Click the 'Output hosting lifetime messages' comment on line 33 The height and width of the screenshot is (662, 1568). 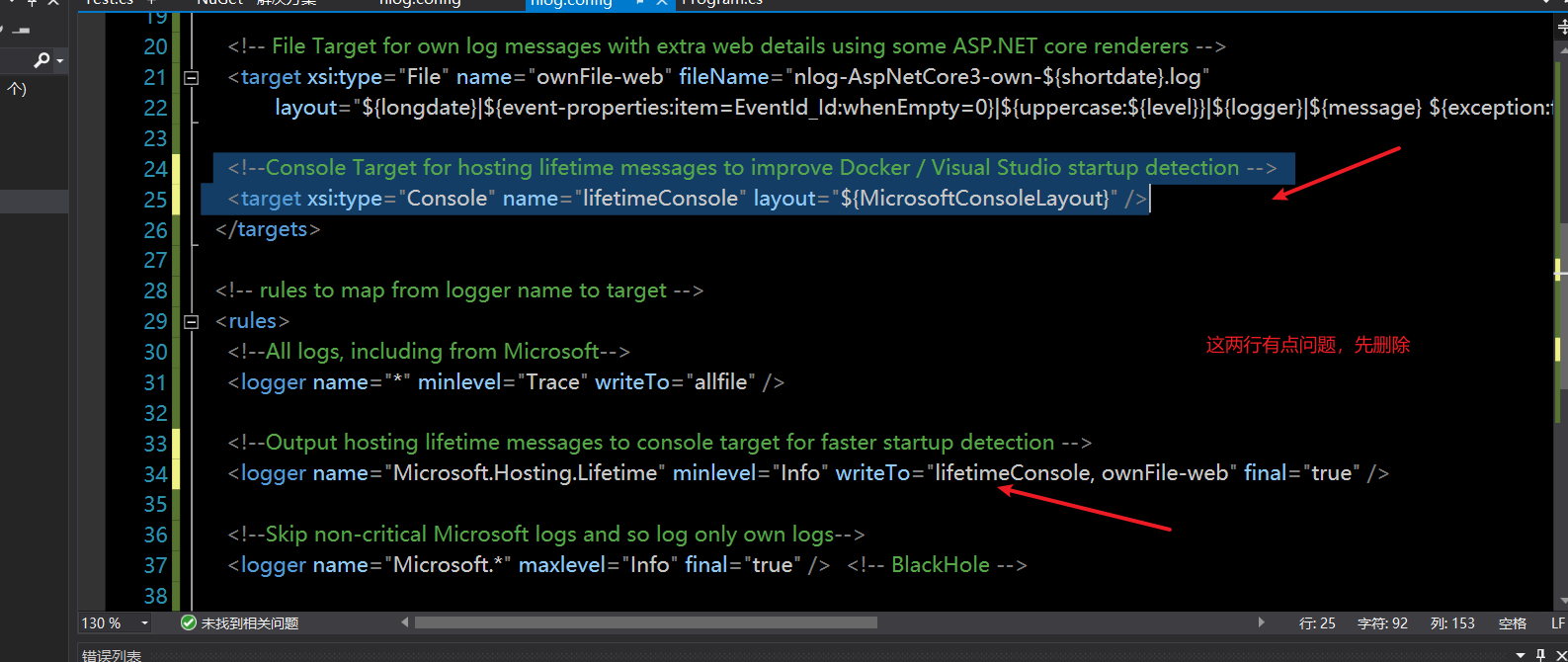(x=660, y=443)
